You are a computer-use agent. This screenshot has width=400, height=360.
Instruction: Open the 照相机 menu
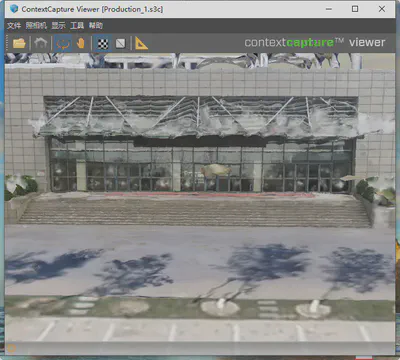36,25
